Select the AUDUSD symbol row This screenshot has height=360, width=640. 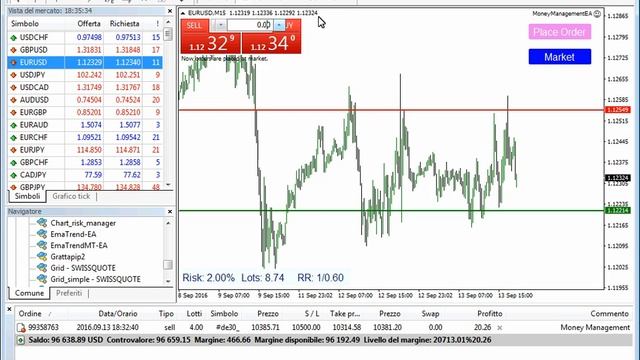pyautogui.click(x=85, y=100)
